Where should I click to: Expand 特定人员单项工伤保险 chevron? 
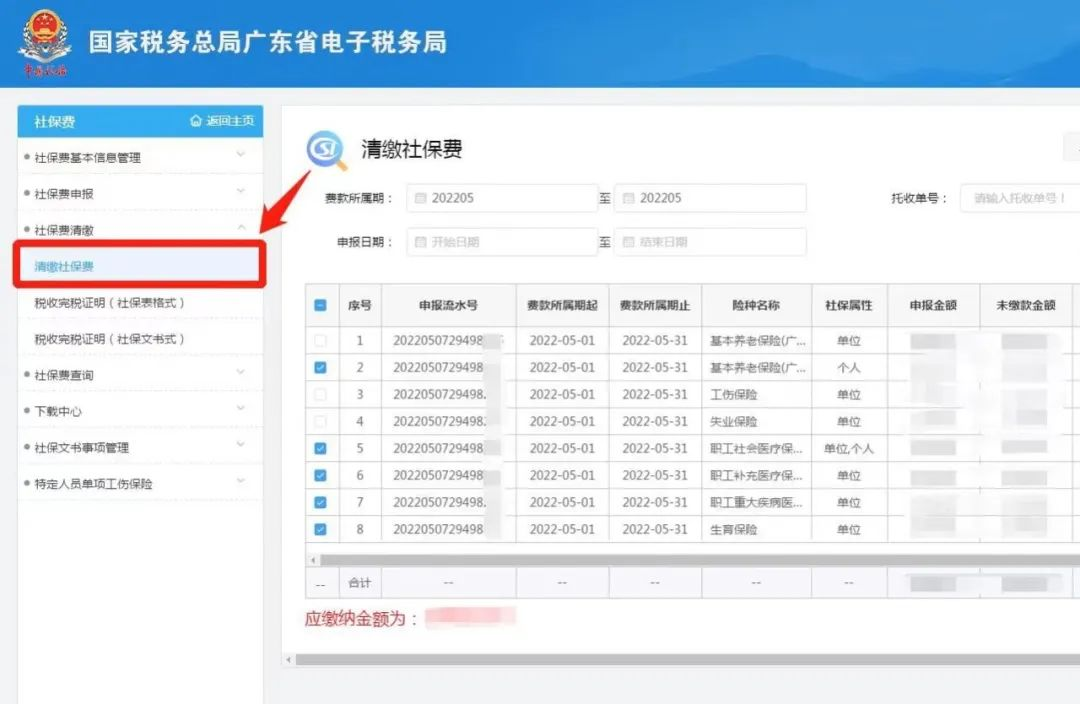(241, 481)
